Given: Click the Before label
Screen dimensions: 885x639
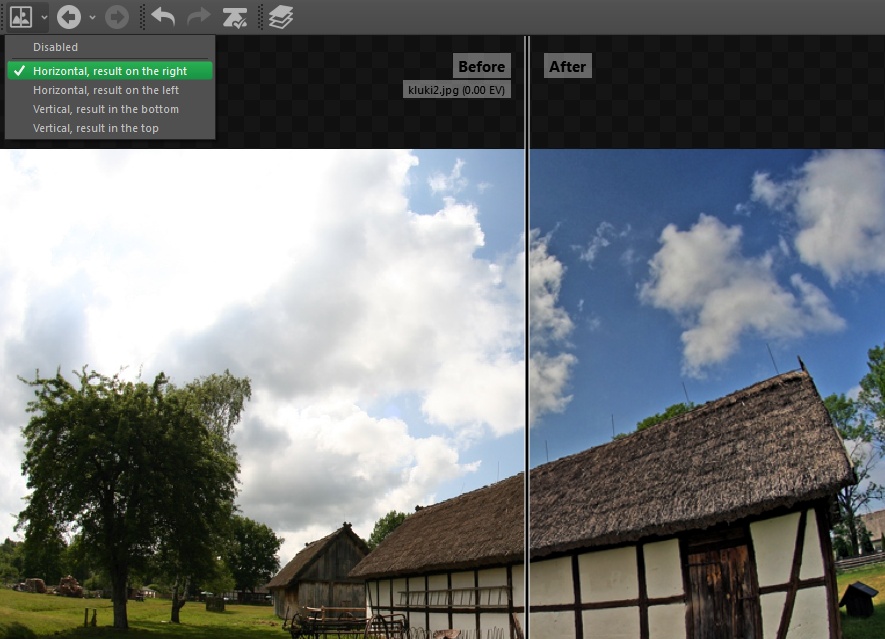Looking at the screenshot, I should point(481,66).
